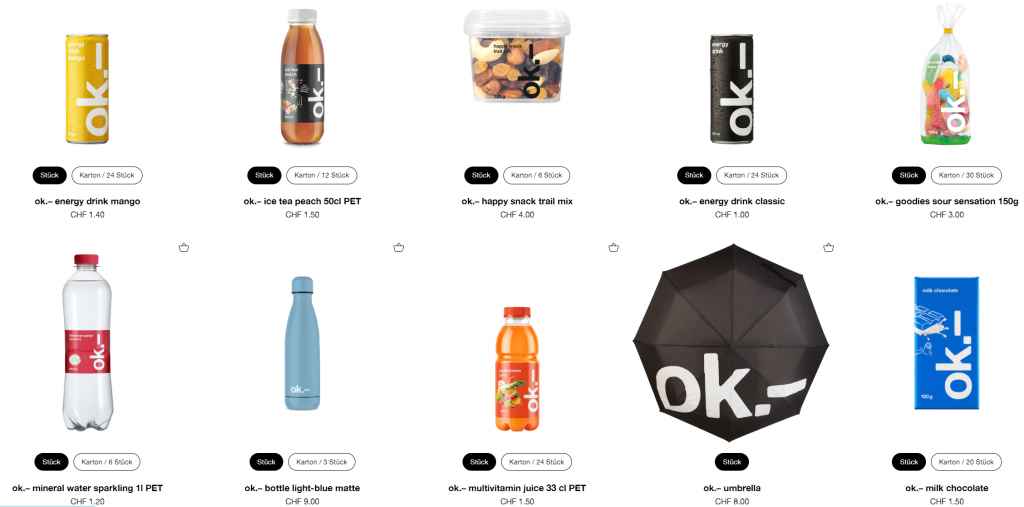Image resolution: width=1024 pixels, height=507 pixels.
Task: Select Karton / 20 Stück for milk chocolate
Action: tap(967, 462)
